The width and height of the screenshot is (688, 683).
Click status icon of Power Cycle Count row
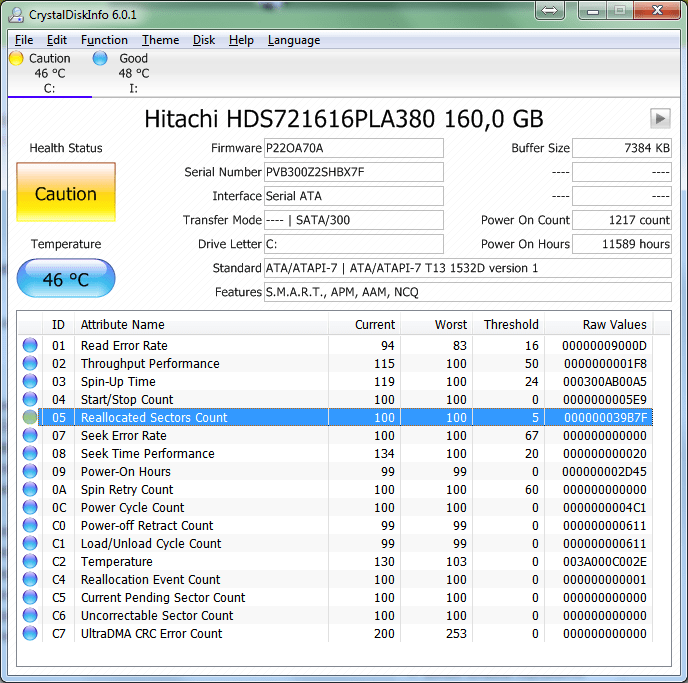click(30, 507)
